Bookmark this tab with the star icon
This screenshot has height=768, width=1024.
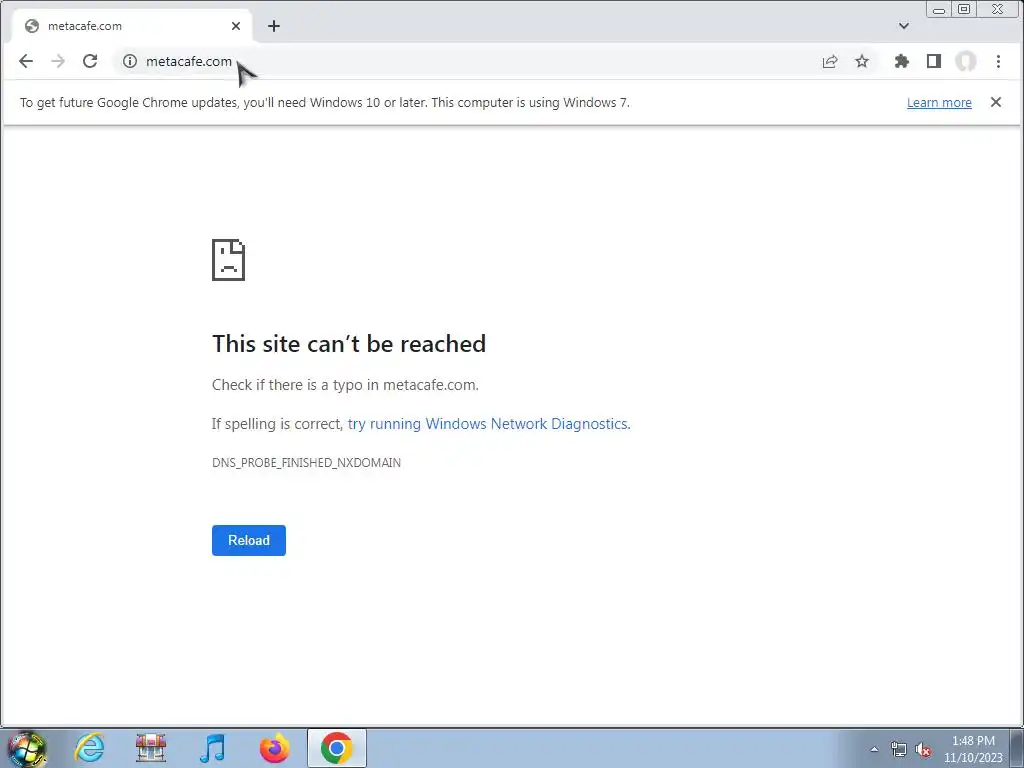(862, 61)
